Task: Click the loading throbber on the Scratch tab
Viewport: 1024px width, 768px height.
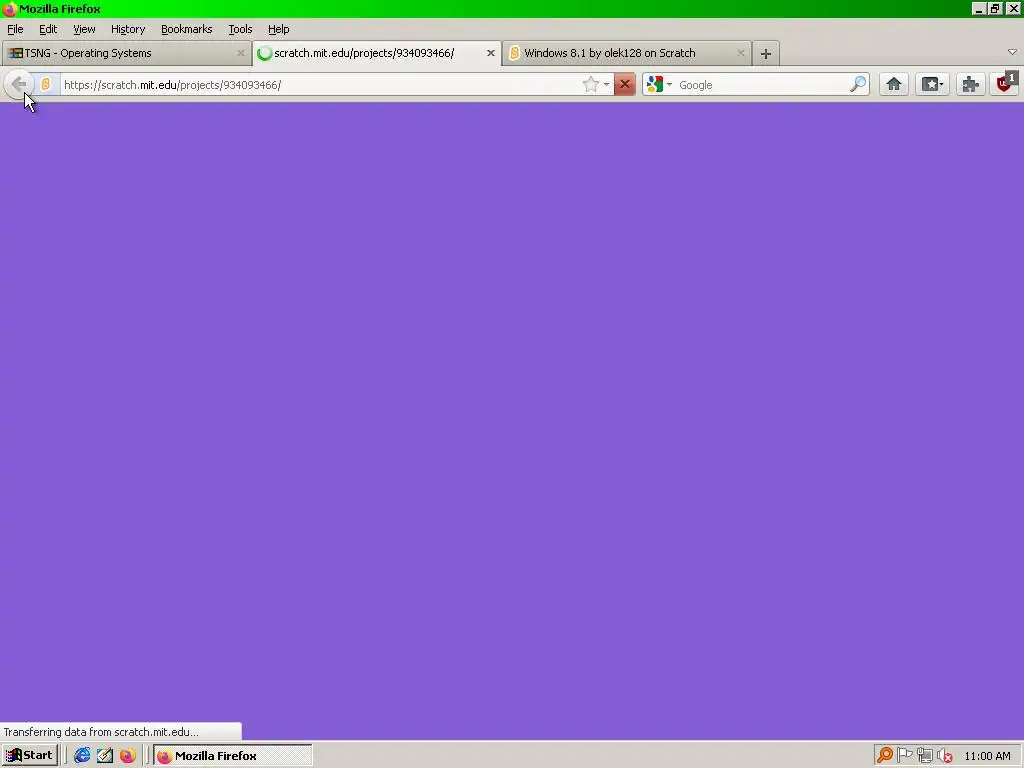Action: (x=264, y=54)
